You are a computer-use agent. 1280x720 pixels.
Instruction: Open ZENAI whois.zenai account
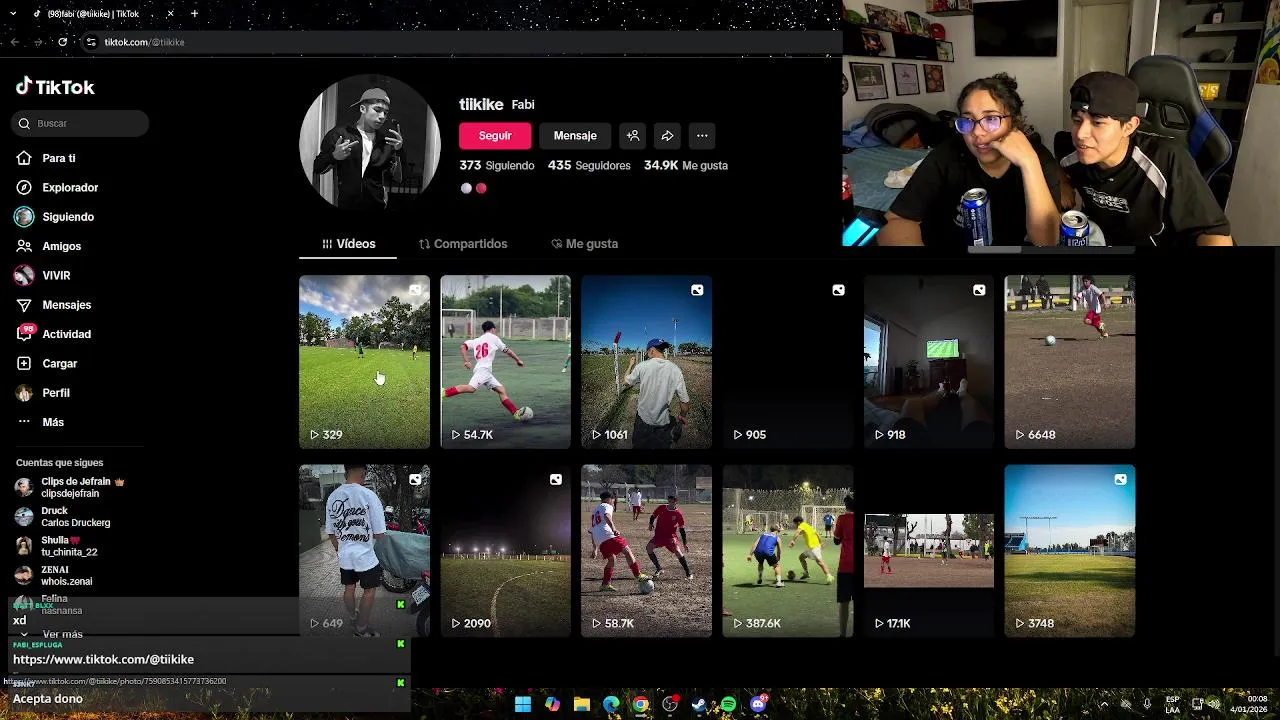(54, 575)
